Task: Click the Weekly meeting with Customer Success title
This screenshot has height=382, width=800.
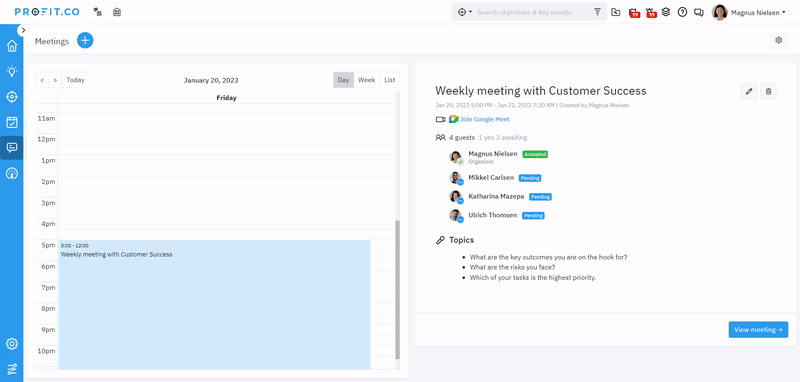Action: pos(541,91)
